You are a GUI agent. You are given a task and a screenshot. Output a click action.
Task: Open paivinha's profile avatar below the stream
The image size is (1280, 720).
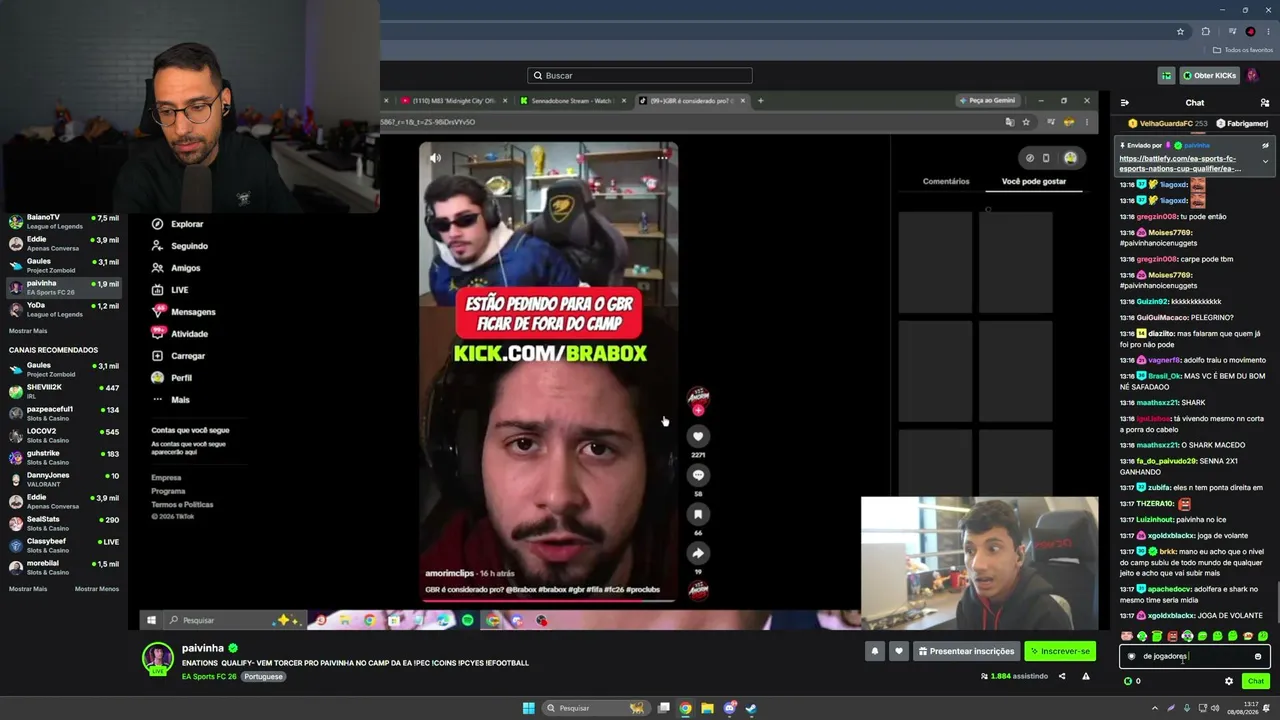click(x=158, y=659)
